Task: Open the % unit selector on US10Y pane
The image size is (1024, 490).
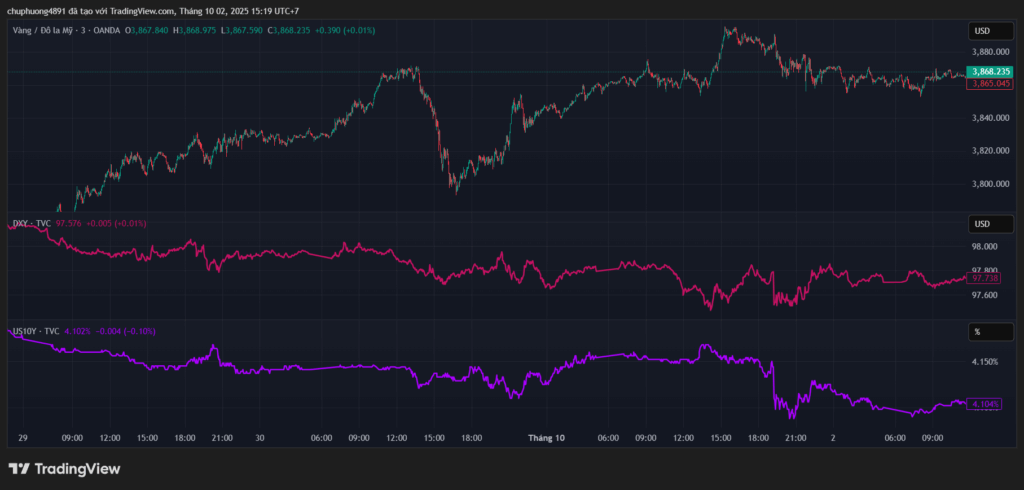Action: 985,331
